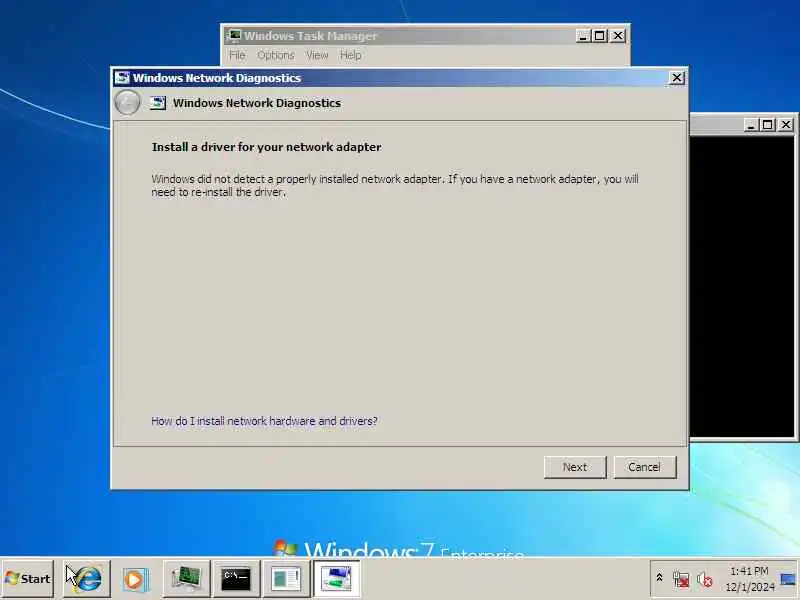Click the Network Diagnostics title bar icon

pyautogui.click(x=122, y=78)
